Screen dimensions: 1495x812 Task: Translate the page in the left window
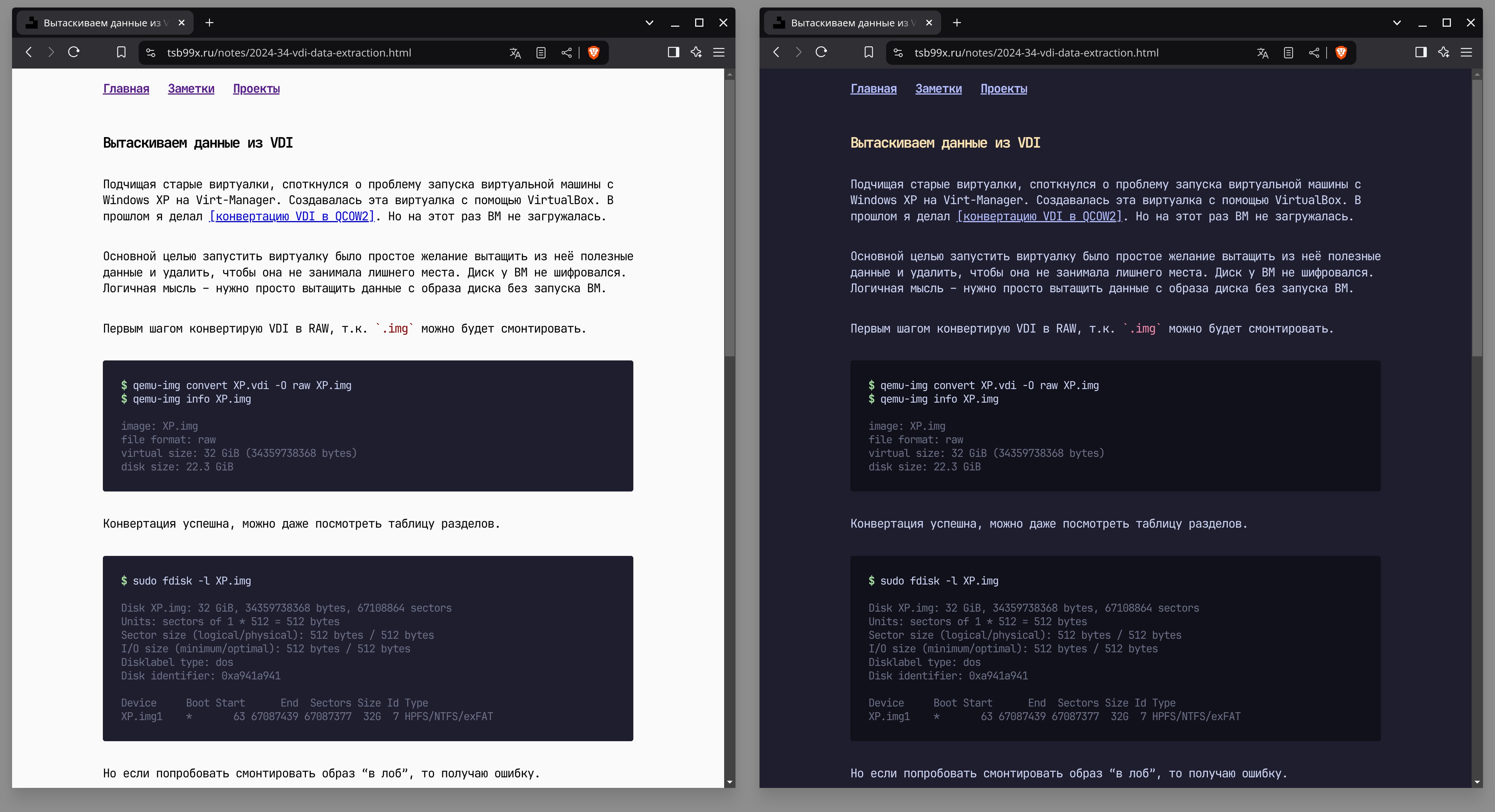point(515,53)
